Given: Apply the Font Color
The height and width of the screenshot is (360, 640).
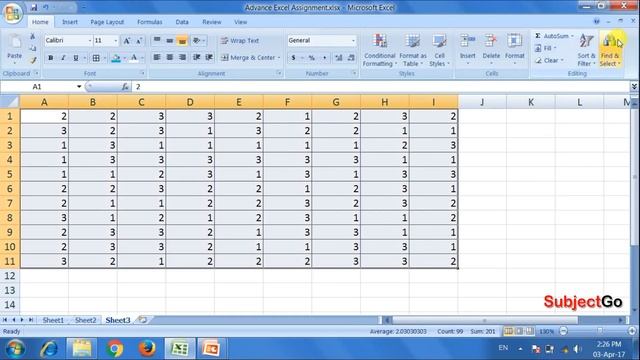Looking at the screenshot, I should (x=134, y=58).
